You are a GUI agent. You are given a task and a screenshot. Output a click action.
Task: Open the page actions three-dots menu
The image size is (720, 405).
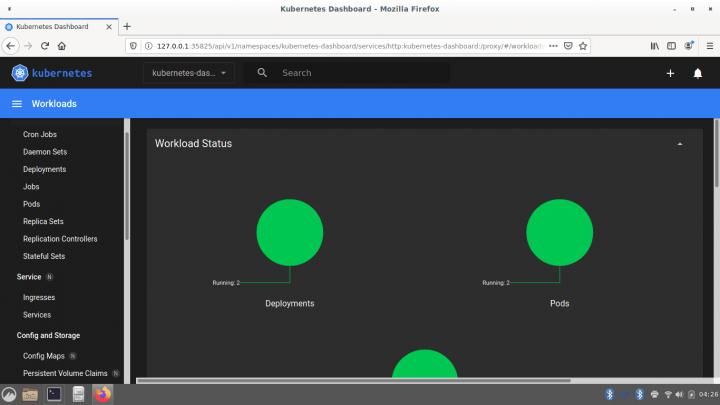(553, 46)
